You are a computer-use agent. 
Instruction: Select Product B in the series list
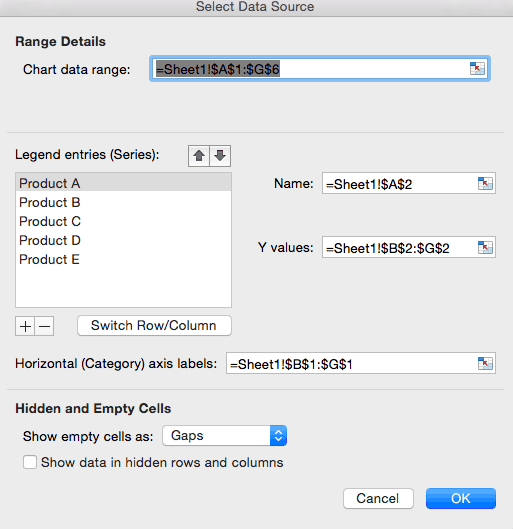pyautogui.click(x=123, y=202)
